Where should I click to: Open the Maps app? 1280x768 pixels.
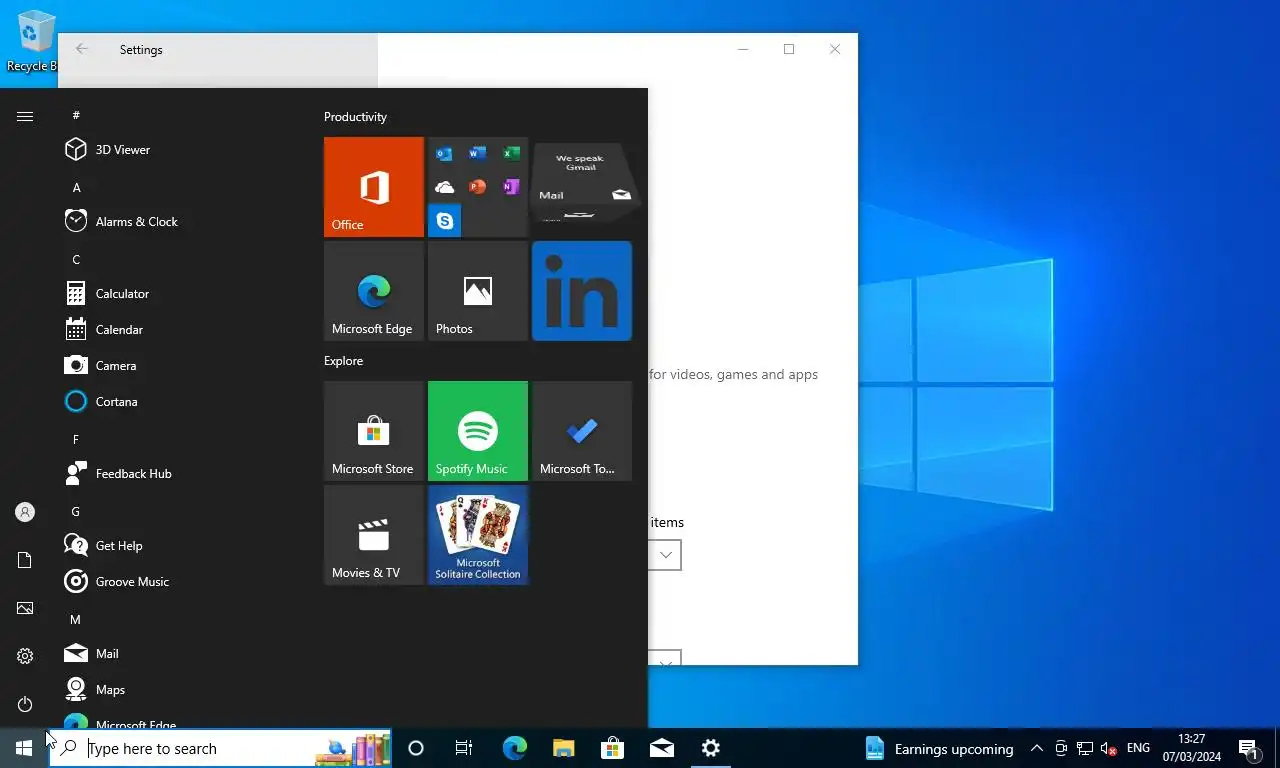coord(180,690)
